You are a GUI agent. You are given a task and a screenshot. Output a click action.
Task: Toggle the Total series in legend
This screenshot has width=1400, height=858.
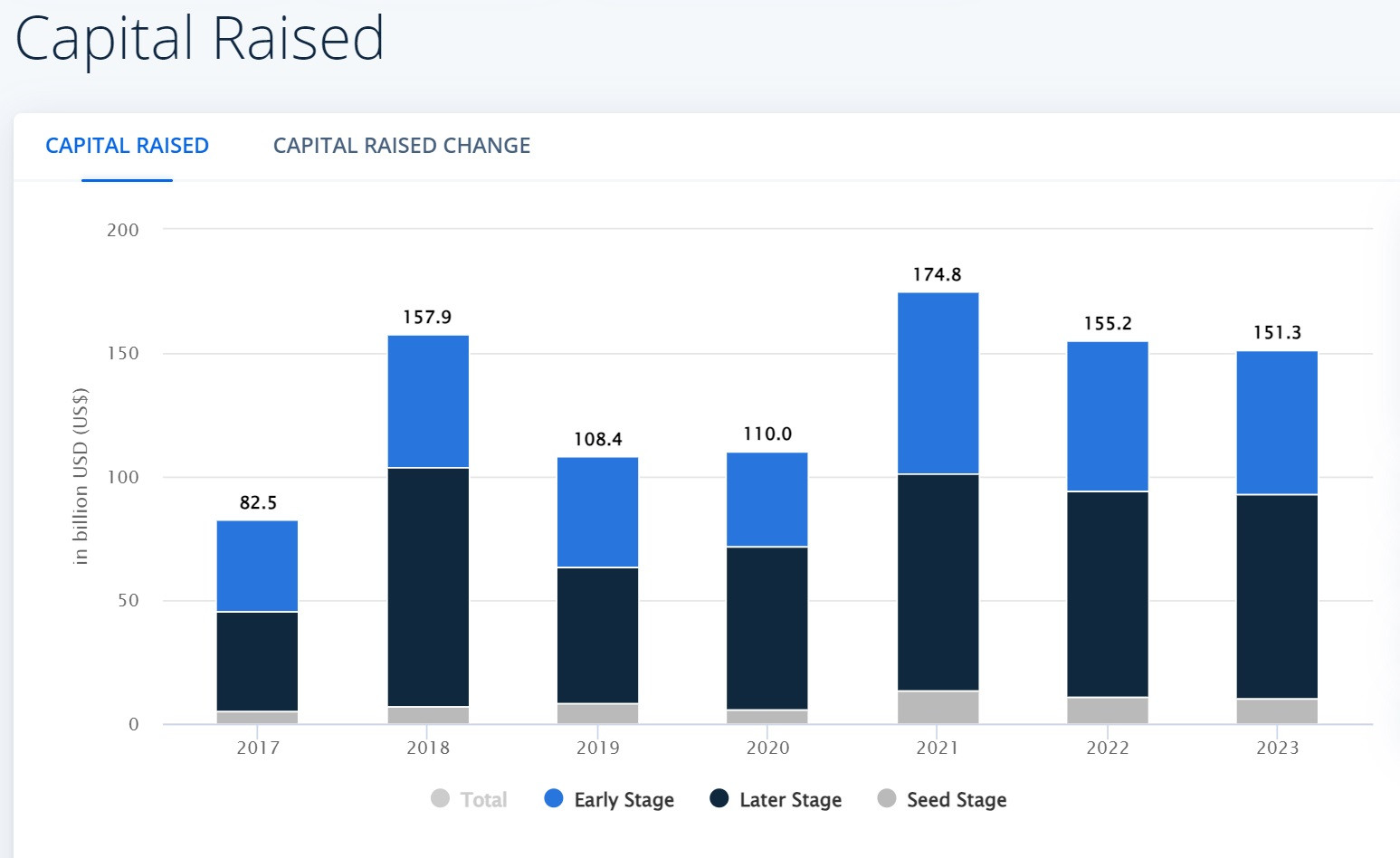469,799
